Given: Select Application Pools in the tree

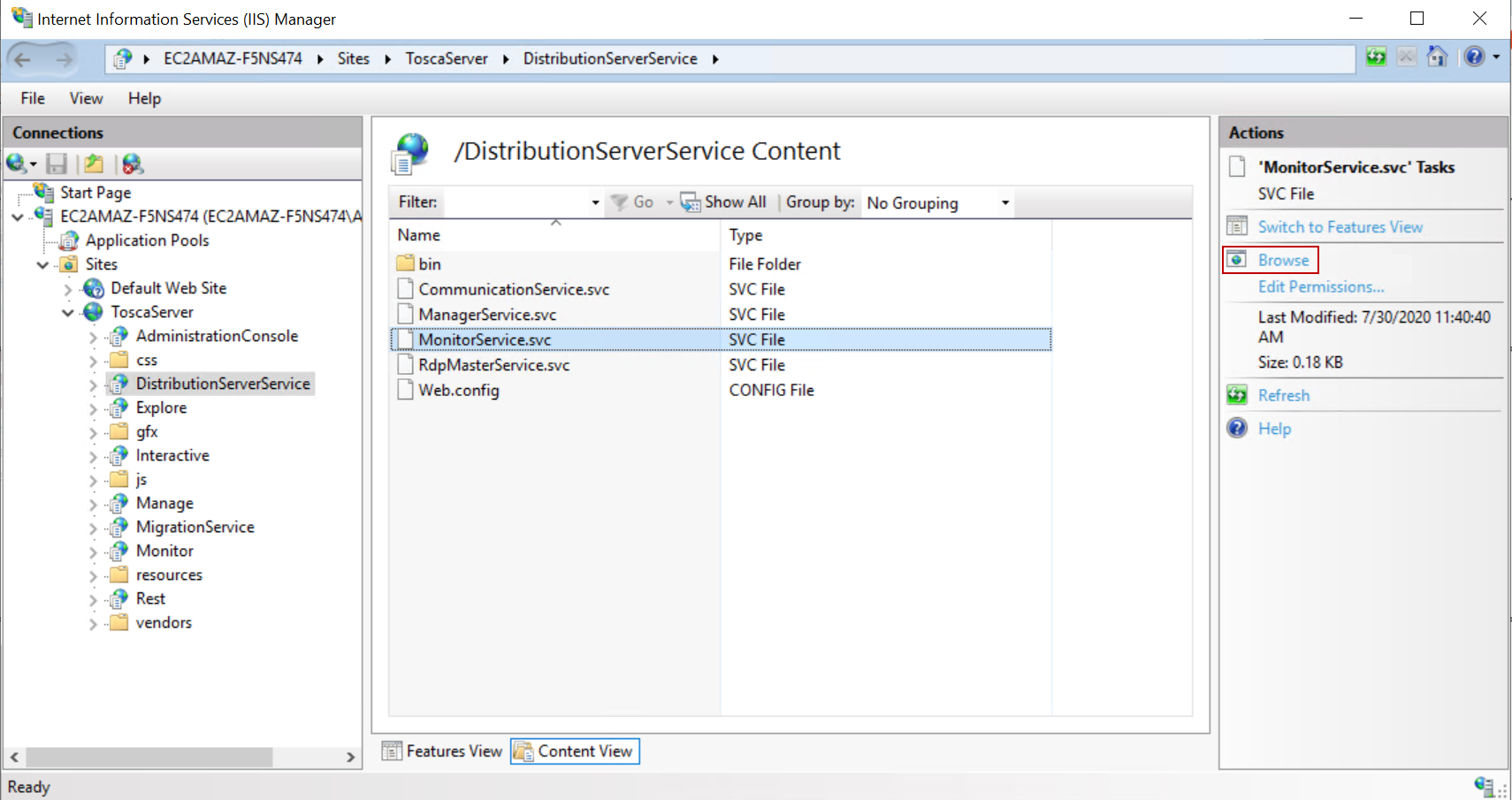Looking at the screenshot, I should [x=147, y=240].
